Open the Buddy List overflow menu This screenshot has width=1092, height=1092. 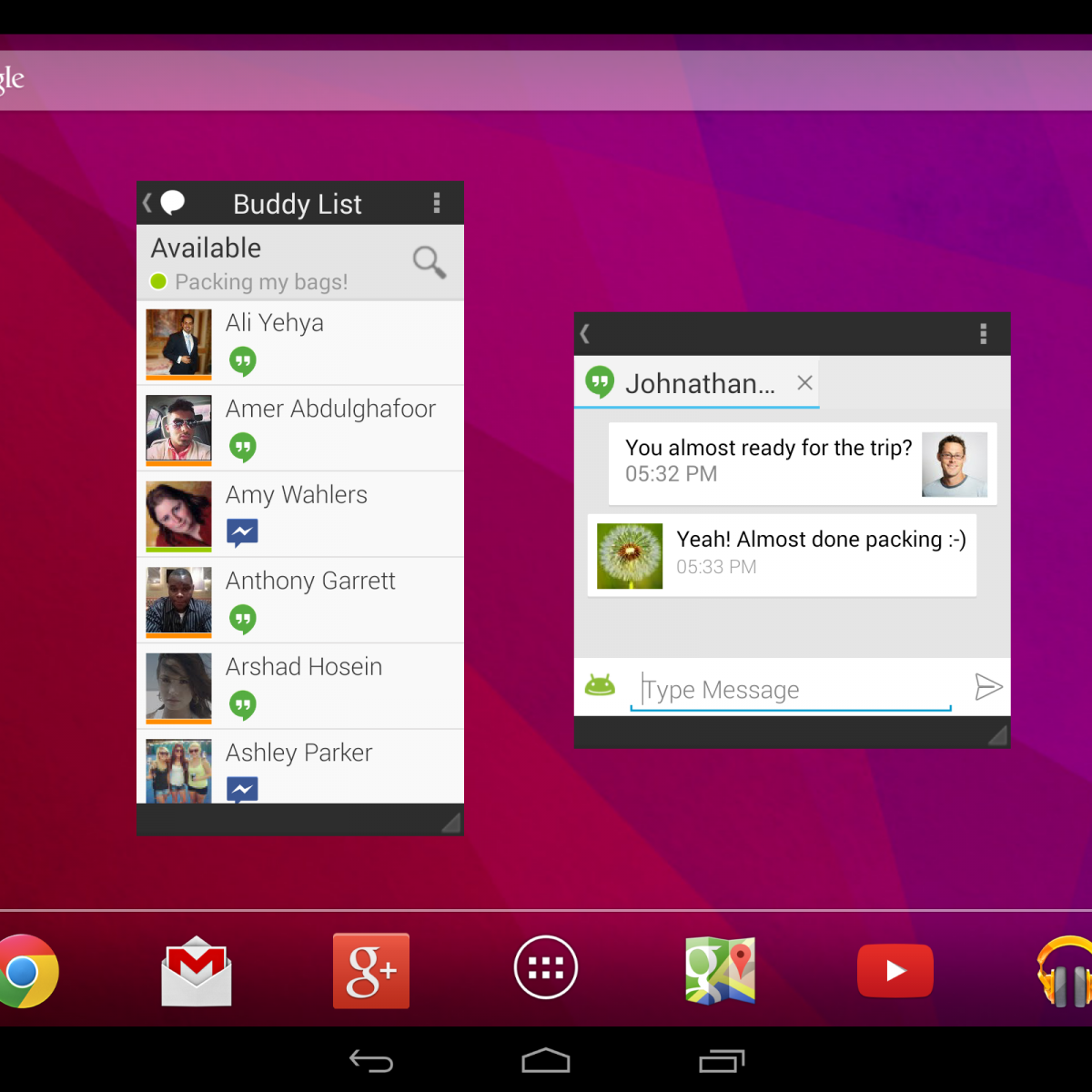[437, 203]
